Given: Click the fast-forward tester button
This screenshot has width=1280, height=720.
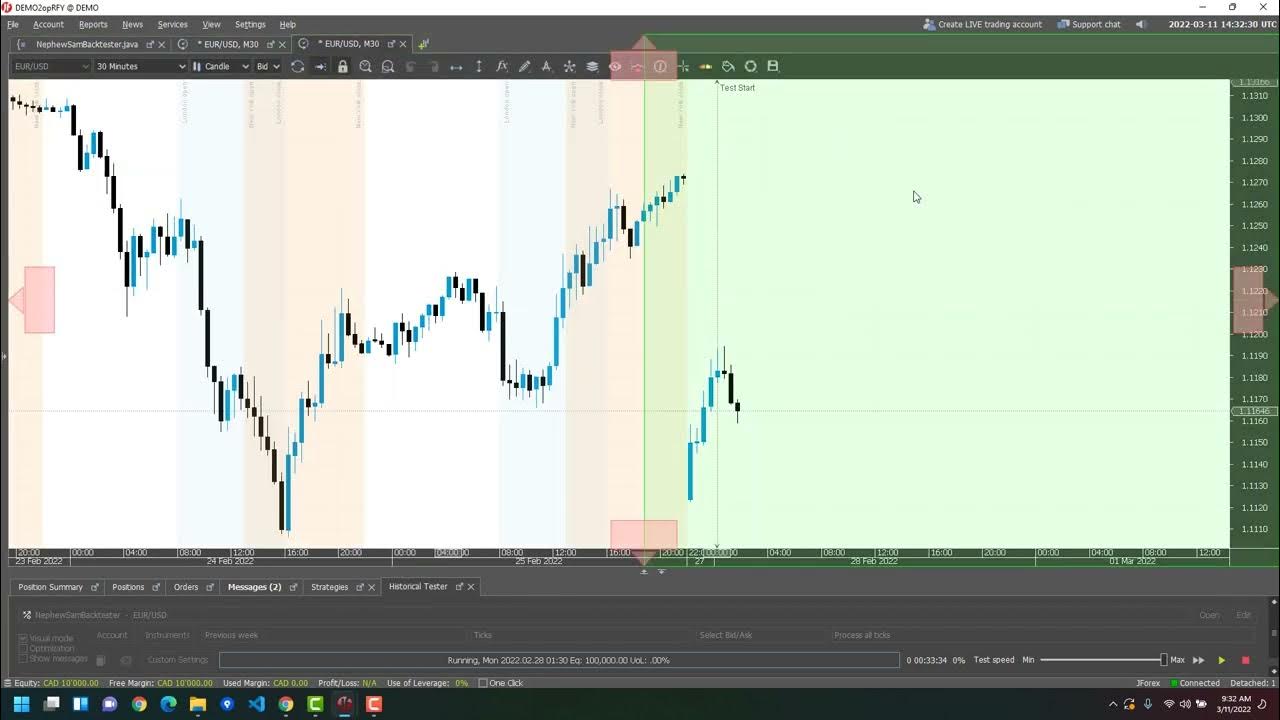Looking at the screenshot, I should coord(1198,660).
